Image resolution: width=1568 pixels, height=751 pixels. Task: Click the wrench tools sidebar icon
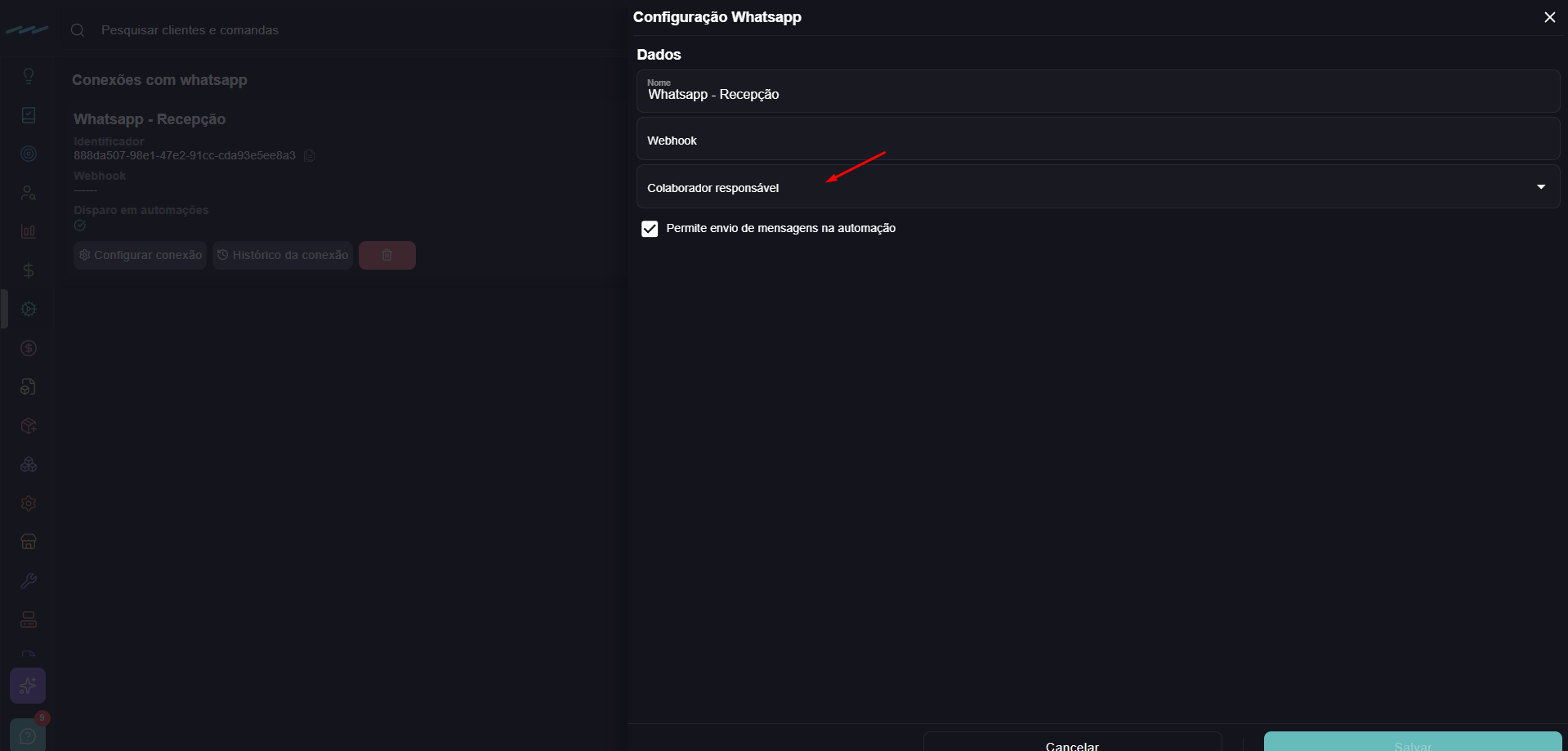click(29, 581)
